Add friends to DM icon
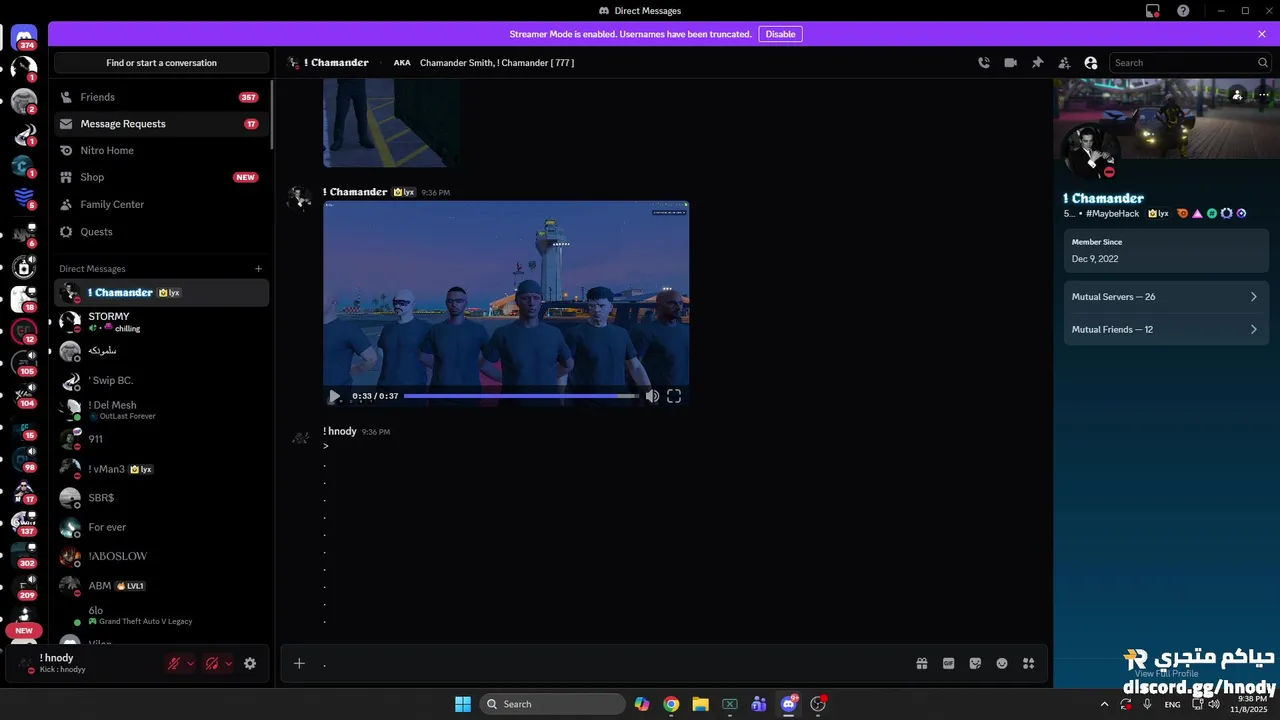 coord(1064,62)
